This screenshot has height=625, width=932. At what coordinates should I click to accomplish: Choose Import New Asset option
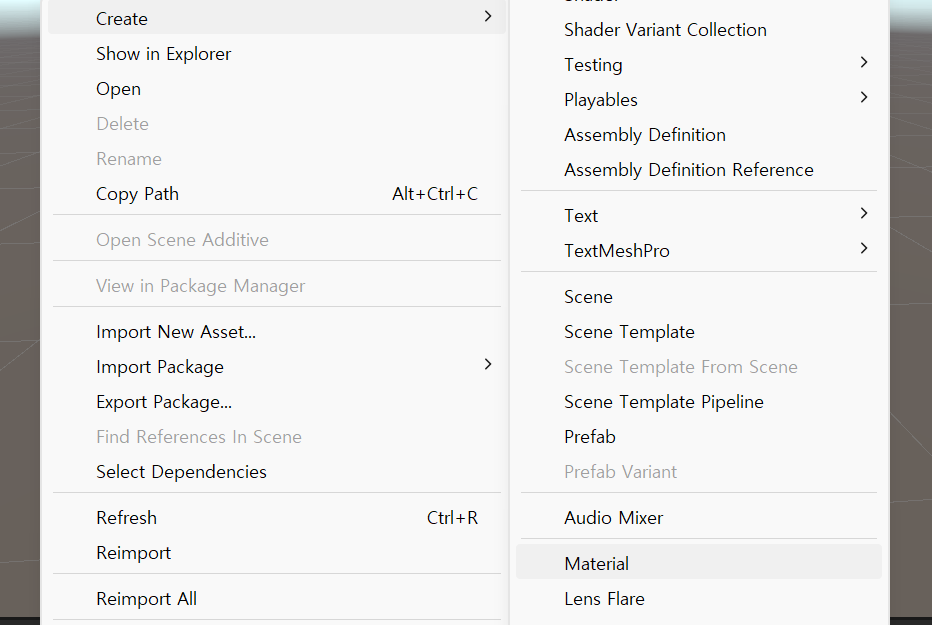pyautogui.click(x=175, y=332)
